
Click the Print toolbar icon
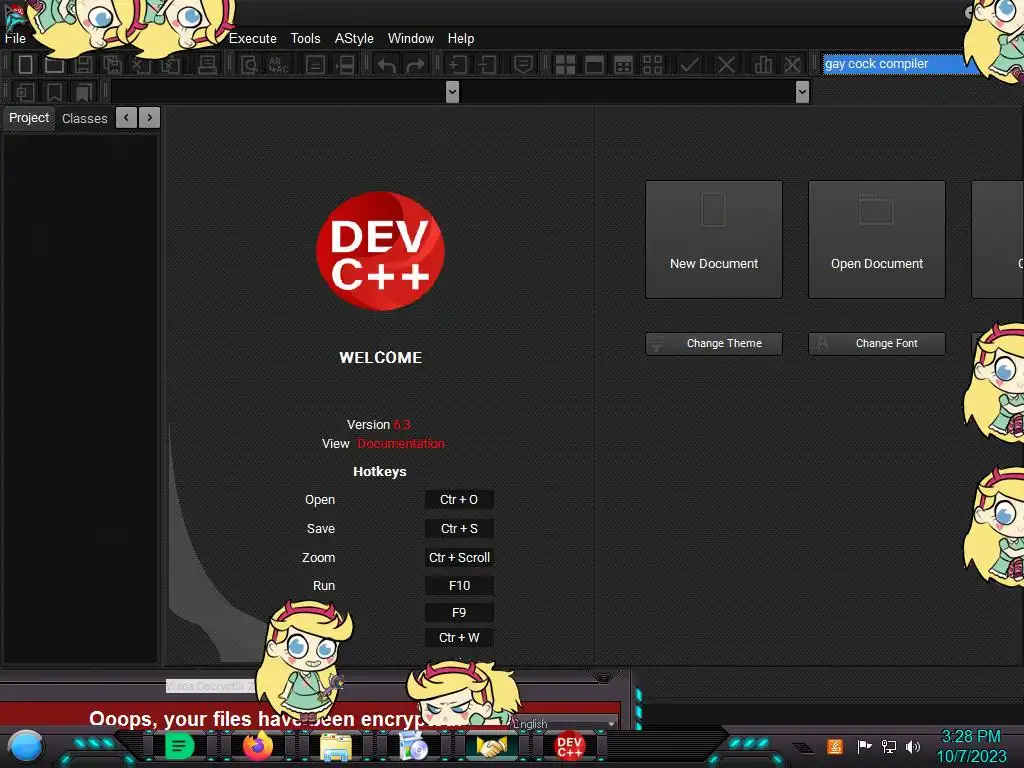pos(207,65)
